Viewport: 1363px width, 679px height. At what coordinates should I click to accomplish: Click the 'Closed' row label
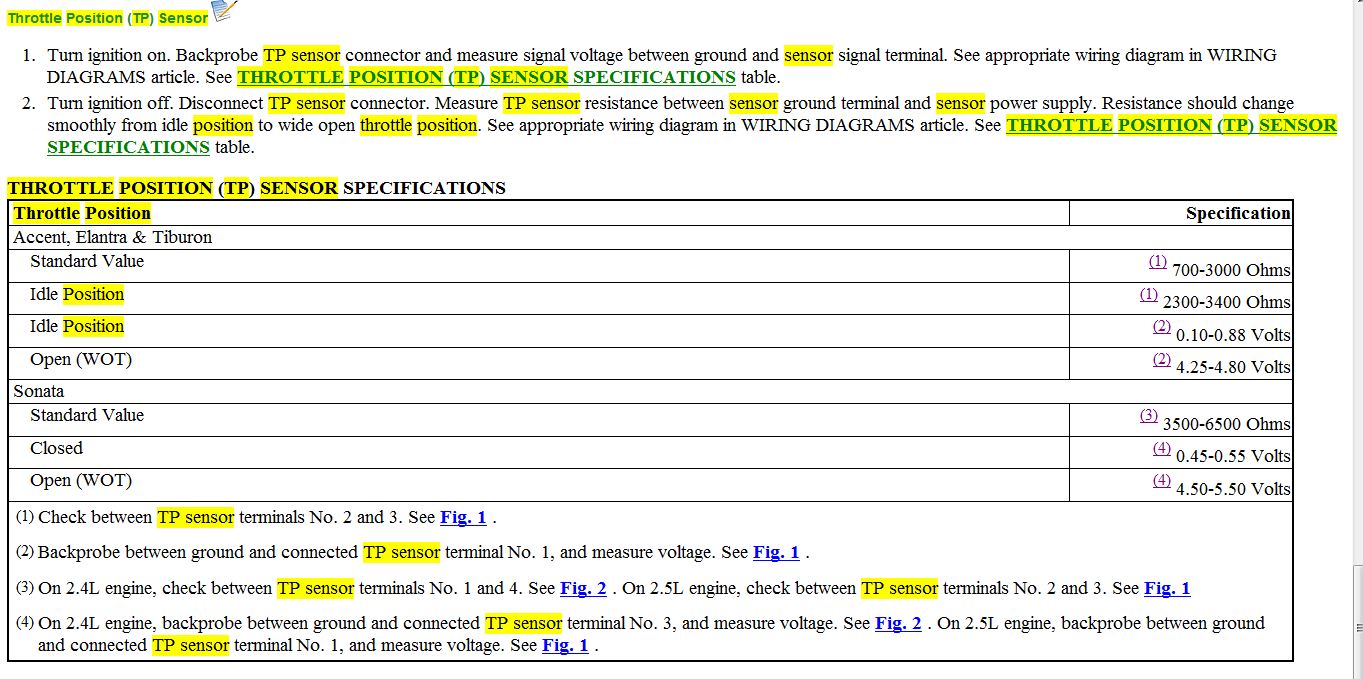[x=56, y=448]
